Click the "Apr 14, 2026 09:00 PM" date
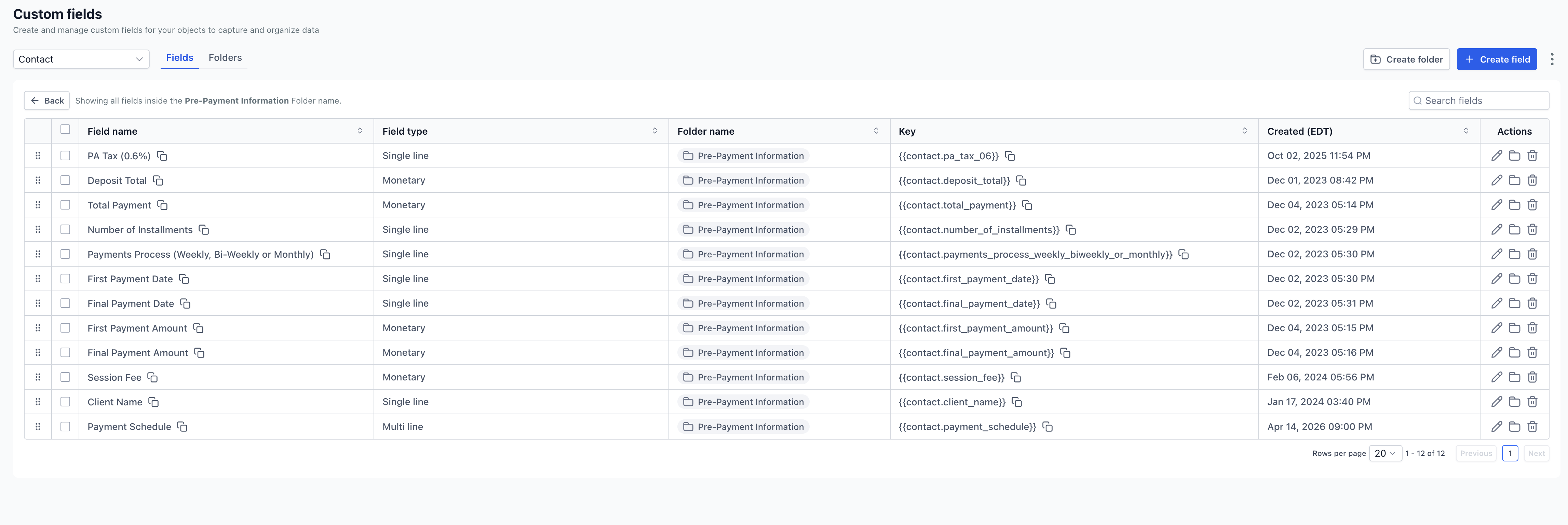The height and width of the screenshot is (525, 1568). (x=1320, y=427)
